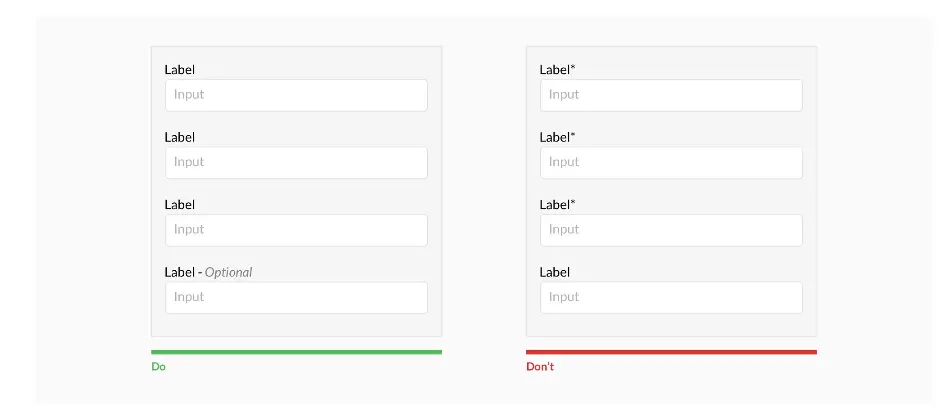Select third asterisk-labeled input in Don't example
This screenshot has height=411, width=949.
click(671, 230)
